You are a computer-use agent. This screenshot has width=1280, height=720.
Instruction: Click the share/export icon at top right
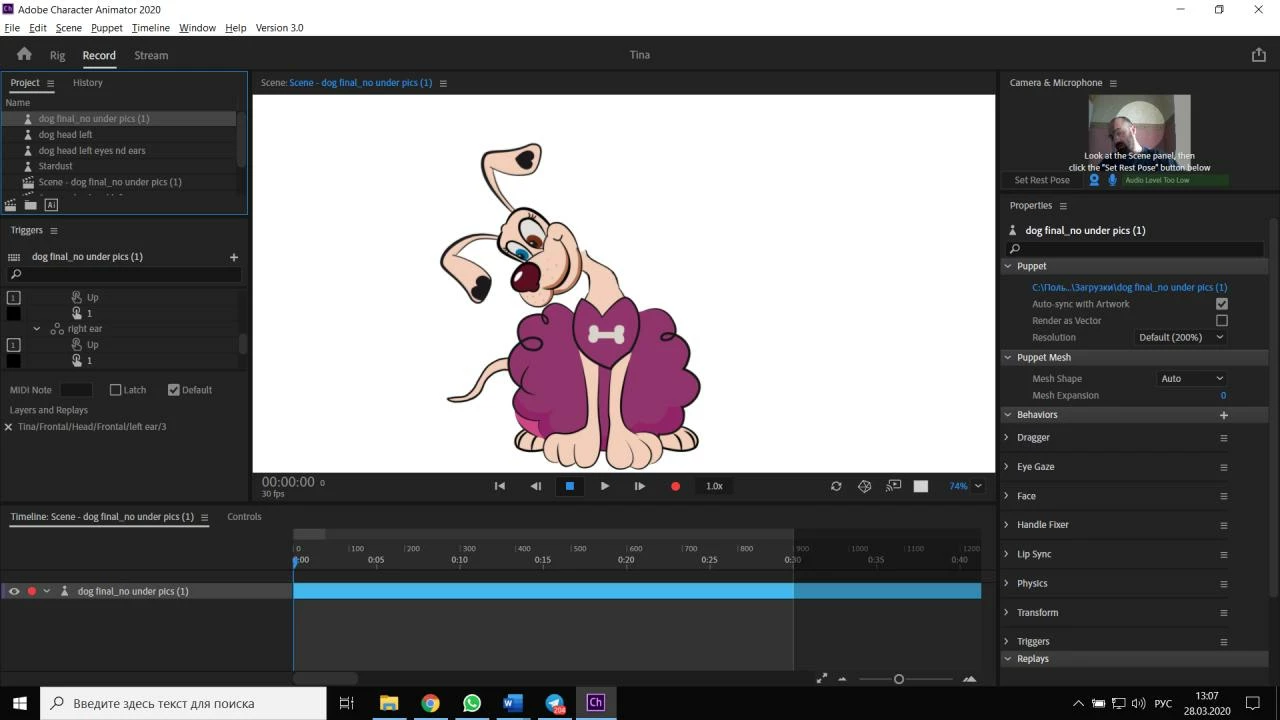pyautogui.click(x=1259, y=55)
